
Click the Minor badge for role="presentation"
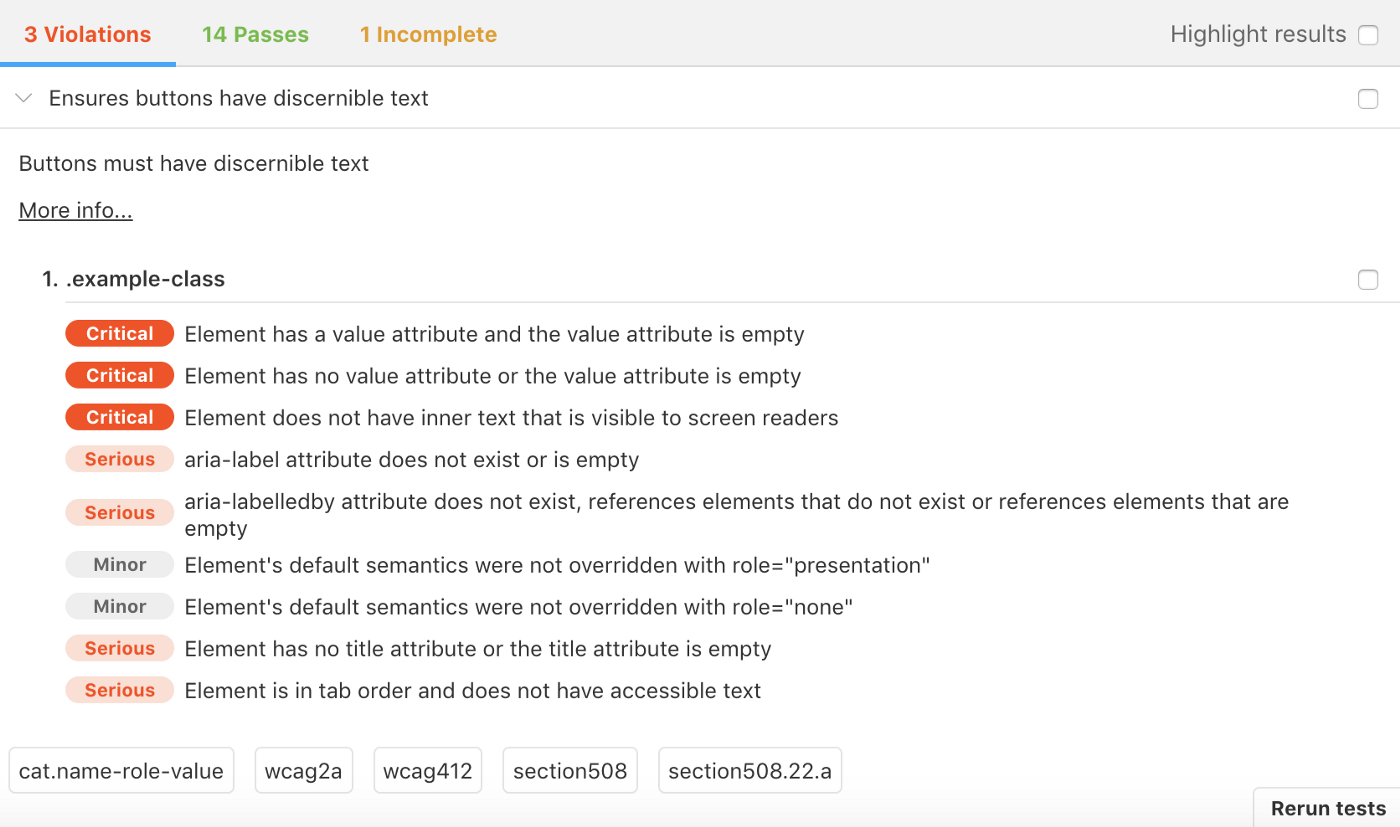click(x=120, y=565)
